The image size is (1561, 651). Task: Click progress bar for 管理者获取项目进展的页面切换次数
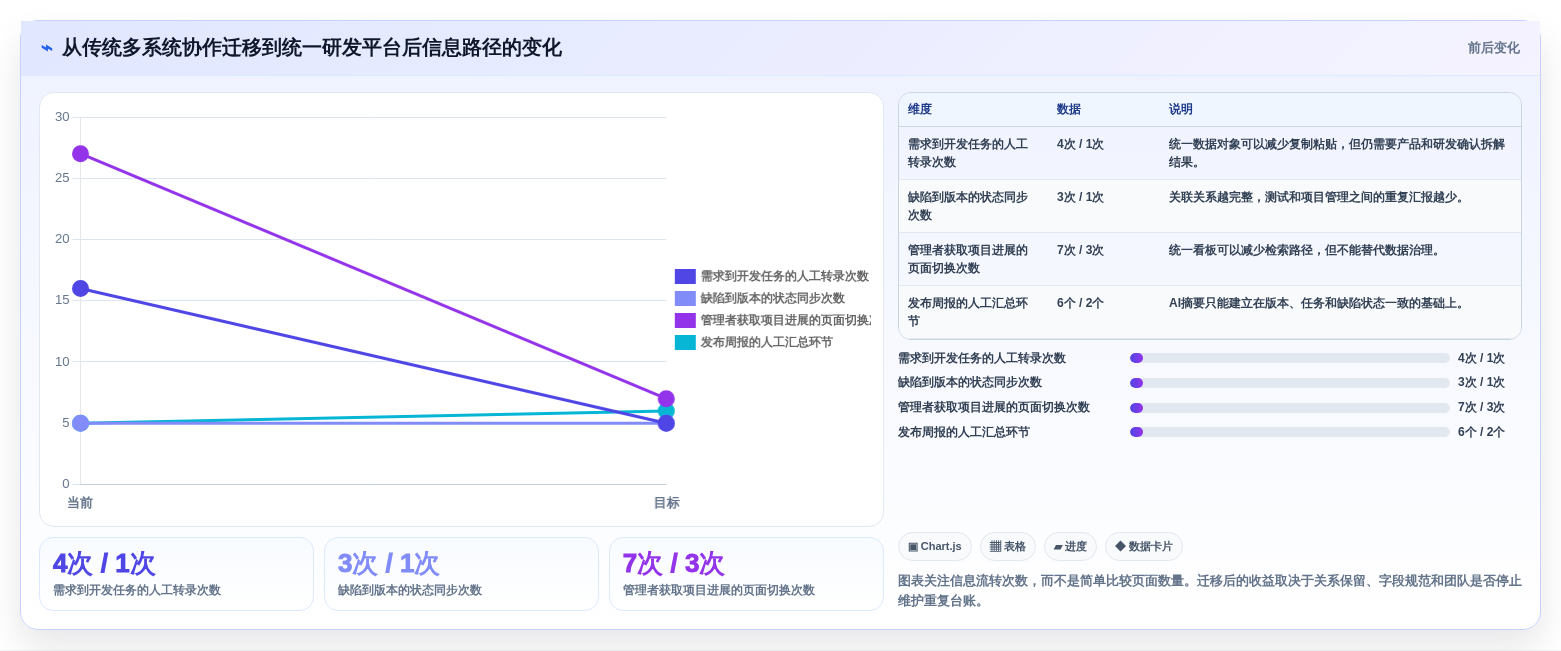1290,408
